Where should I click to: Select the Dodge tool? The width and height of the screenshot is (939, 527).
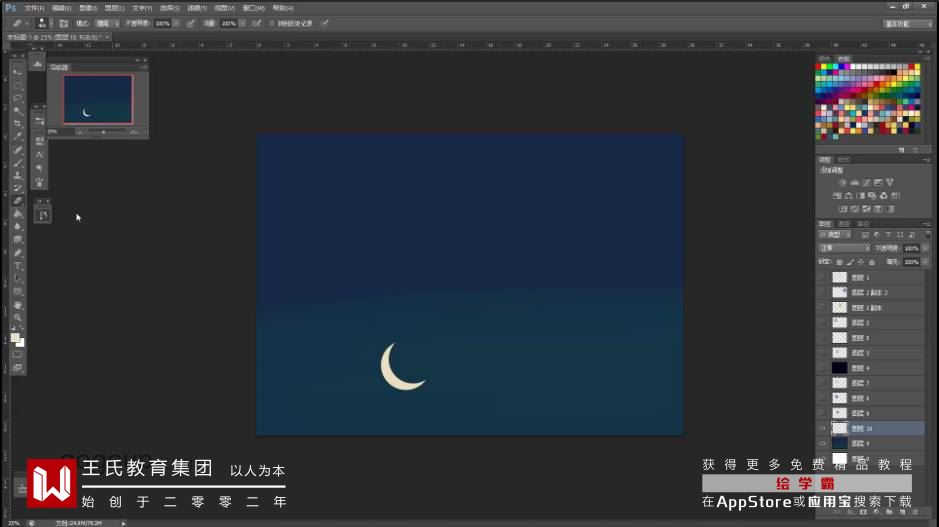click(18, 240)
